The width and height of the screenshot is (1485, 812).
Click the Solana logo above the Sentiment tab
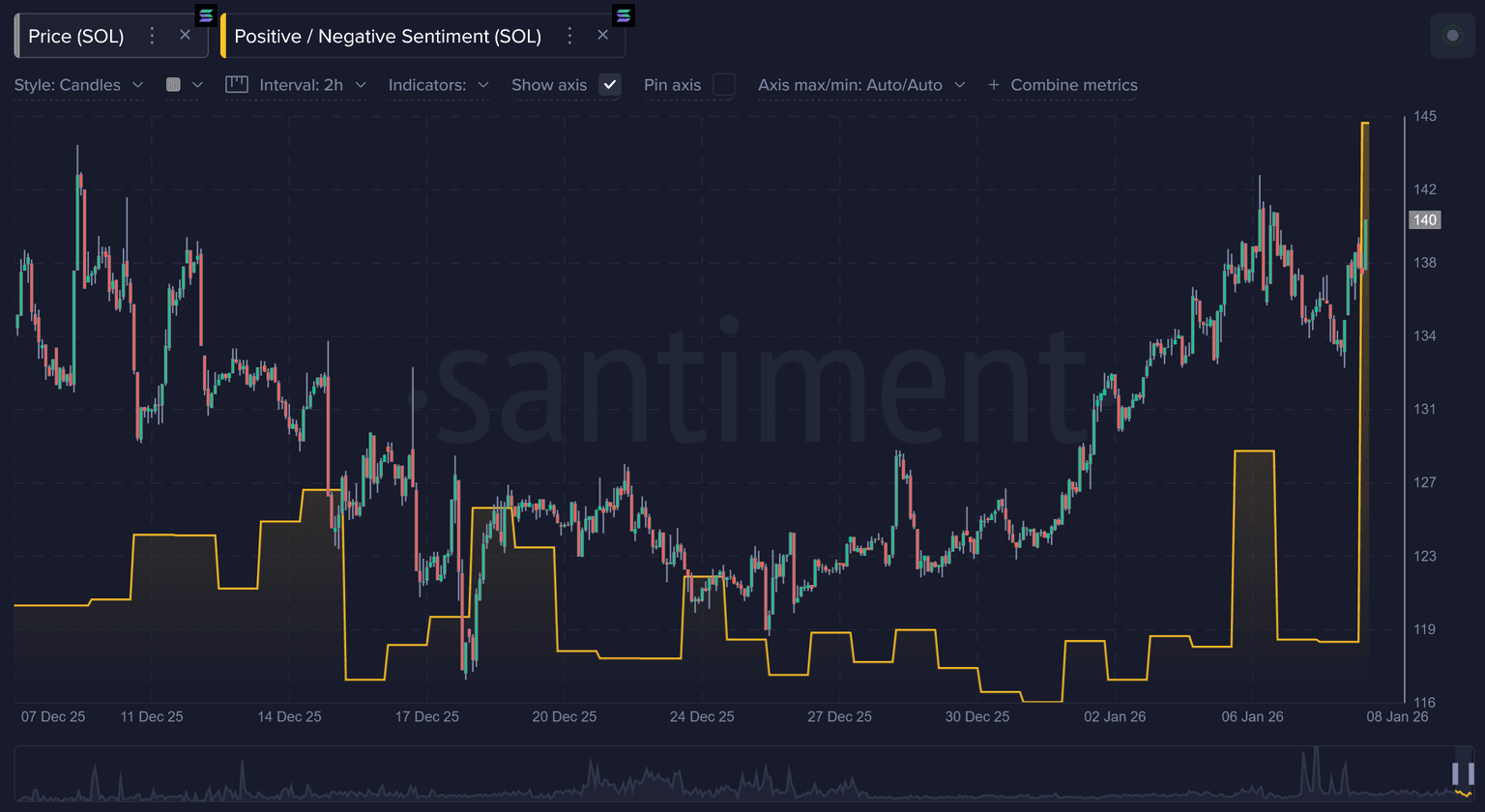[x=624, y=14]
